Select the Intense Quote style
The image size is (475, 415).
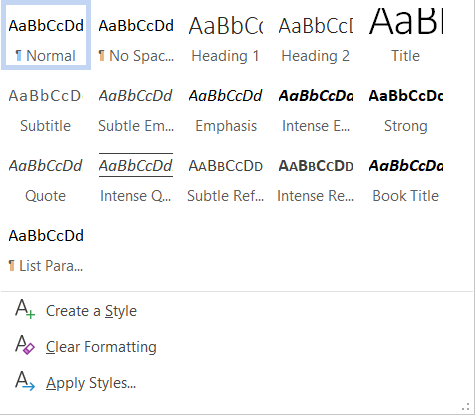[x=136, y=175]
